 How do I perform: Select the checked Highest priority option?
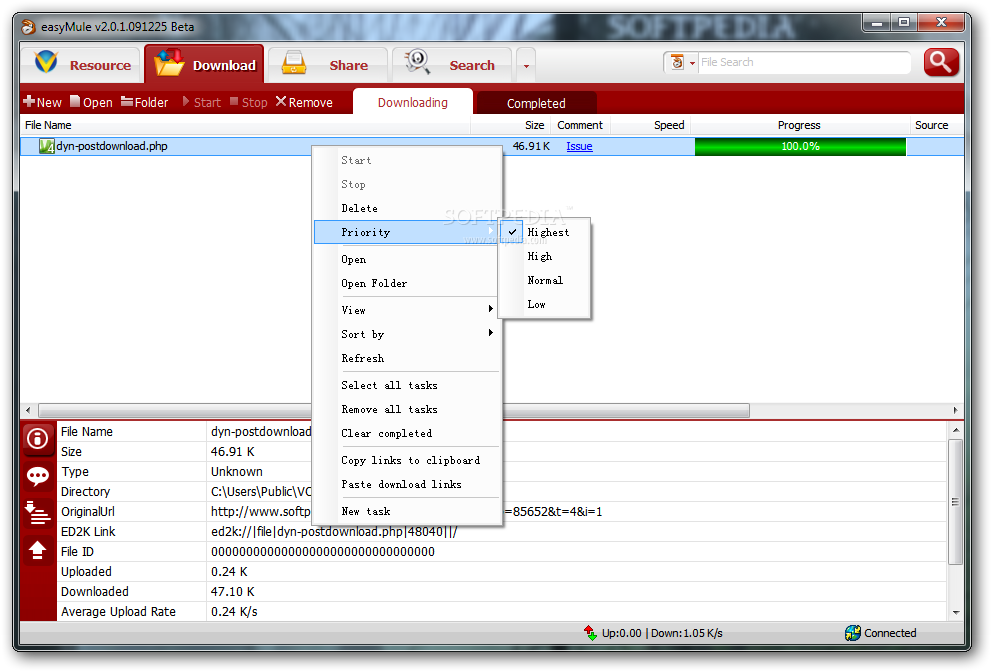coord(545,232)
